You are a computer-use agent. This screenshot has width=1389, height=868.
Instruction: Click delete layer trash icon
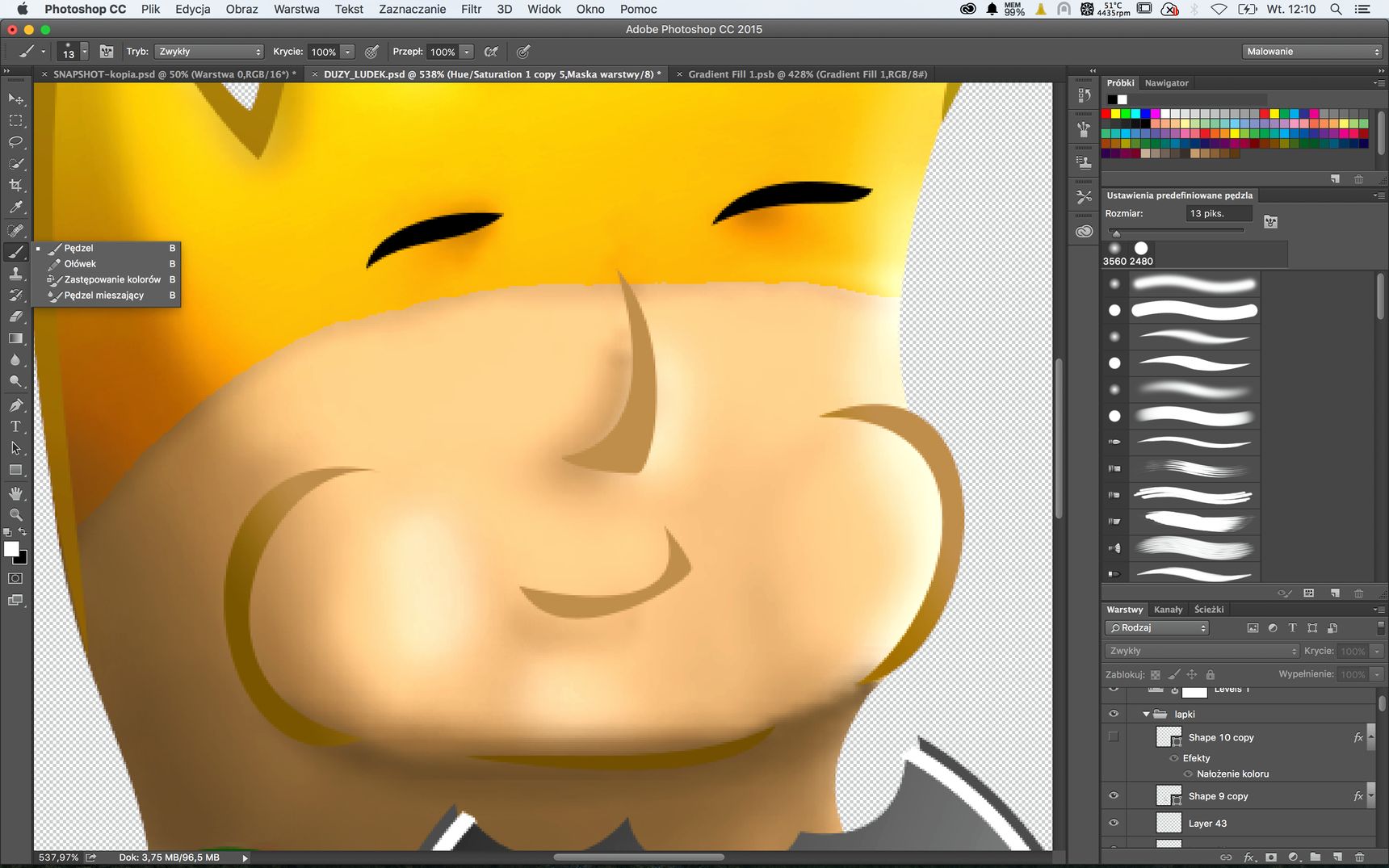(x=1359, y=857)
